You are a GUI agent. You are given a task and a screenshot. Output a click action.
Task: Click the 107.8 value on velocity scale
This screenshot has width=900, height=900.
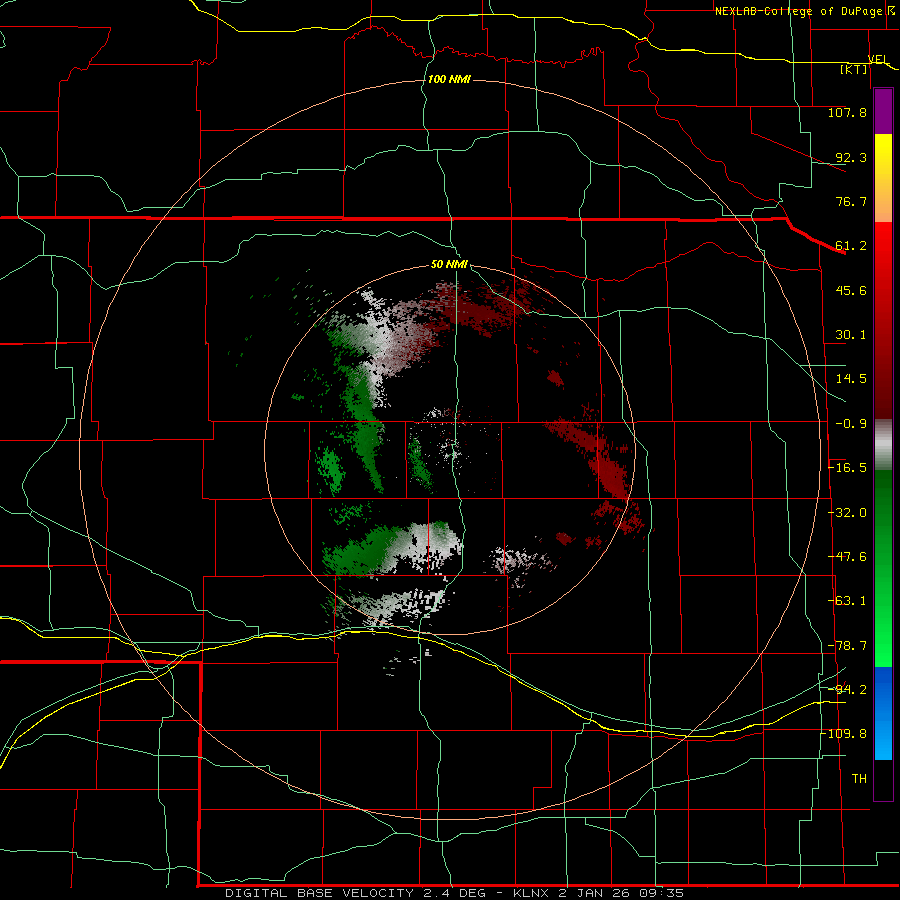click(x=847, y=112)
